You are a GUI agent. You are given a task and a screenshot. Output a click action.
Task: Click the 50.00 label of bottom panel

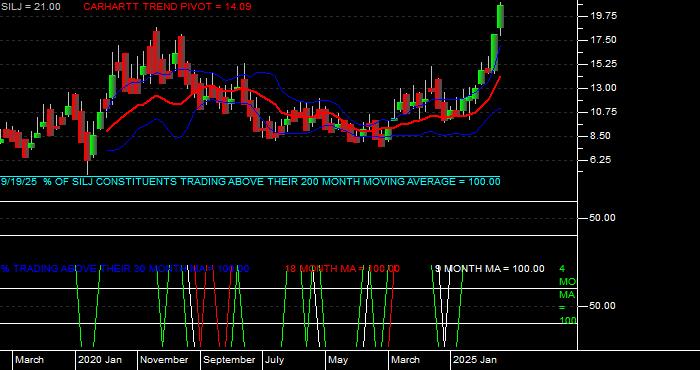(x=604, y=306)
